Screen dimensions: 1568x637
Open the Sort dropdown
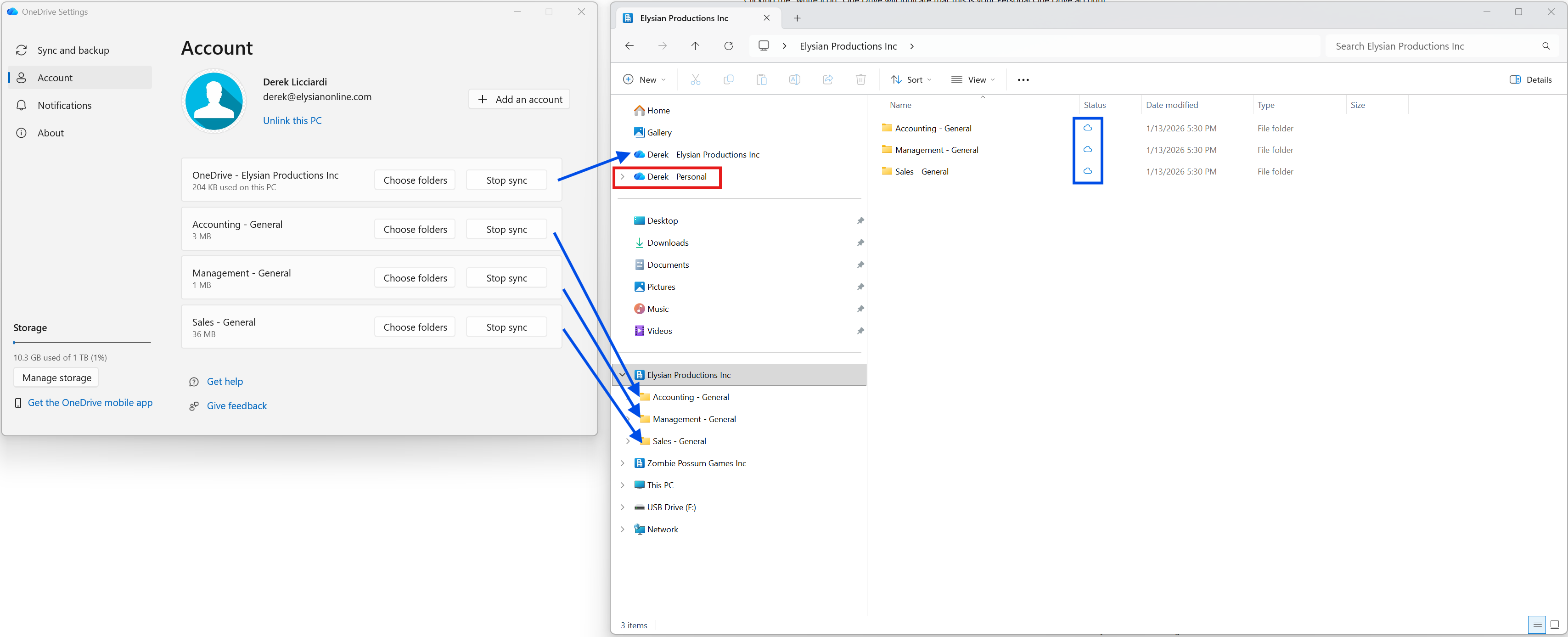(x=910, y=80)
